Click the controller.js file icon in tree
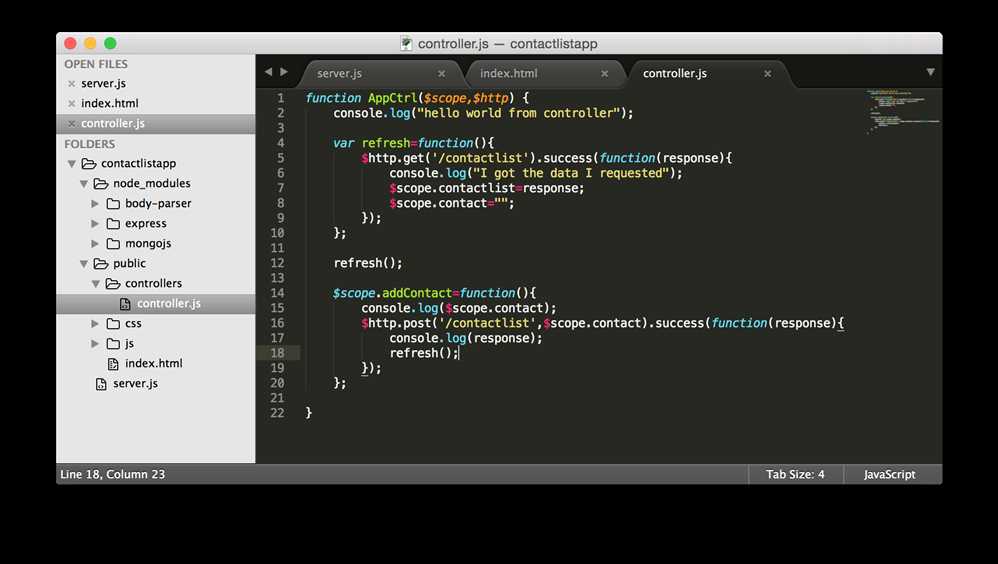 pyautogui.click(x=125, y=304)
